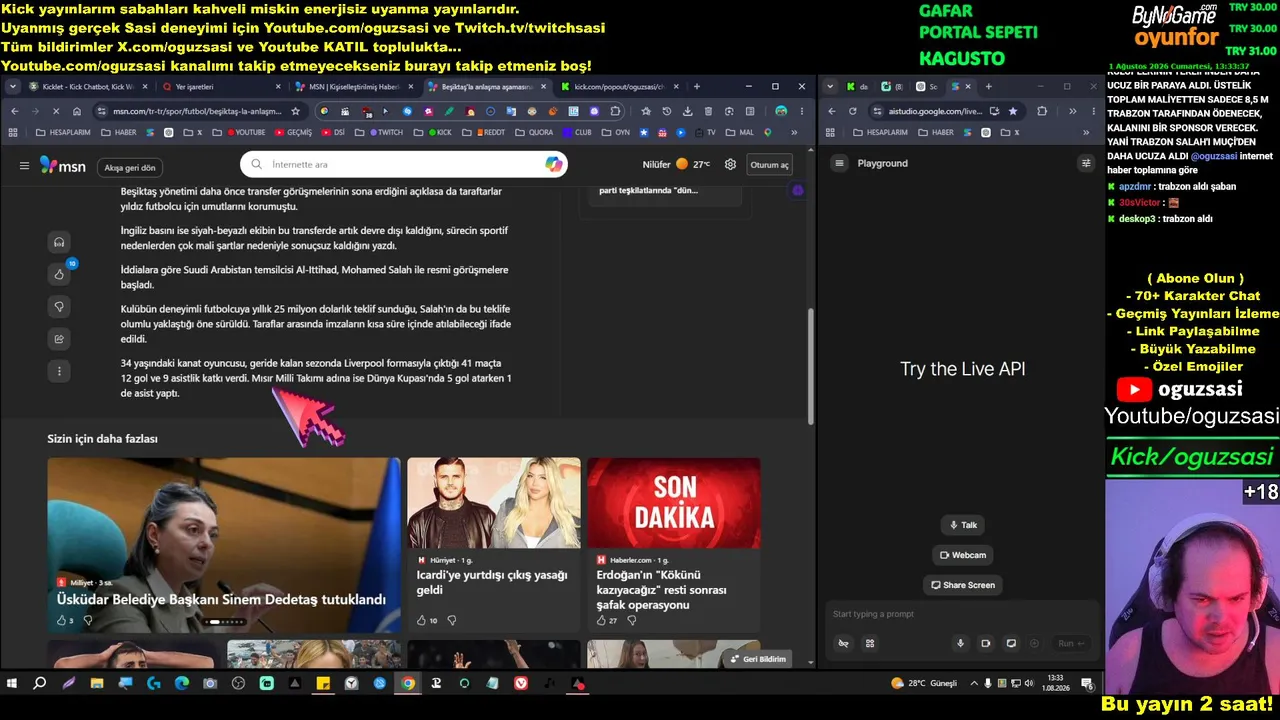Open the Erdoğan Kökünü kazıyacağız article
The width and height of the screenshot is (1280, 720).
[x=674, y=546]
